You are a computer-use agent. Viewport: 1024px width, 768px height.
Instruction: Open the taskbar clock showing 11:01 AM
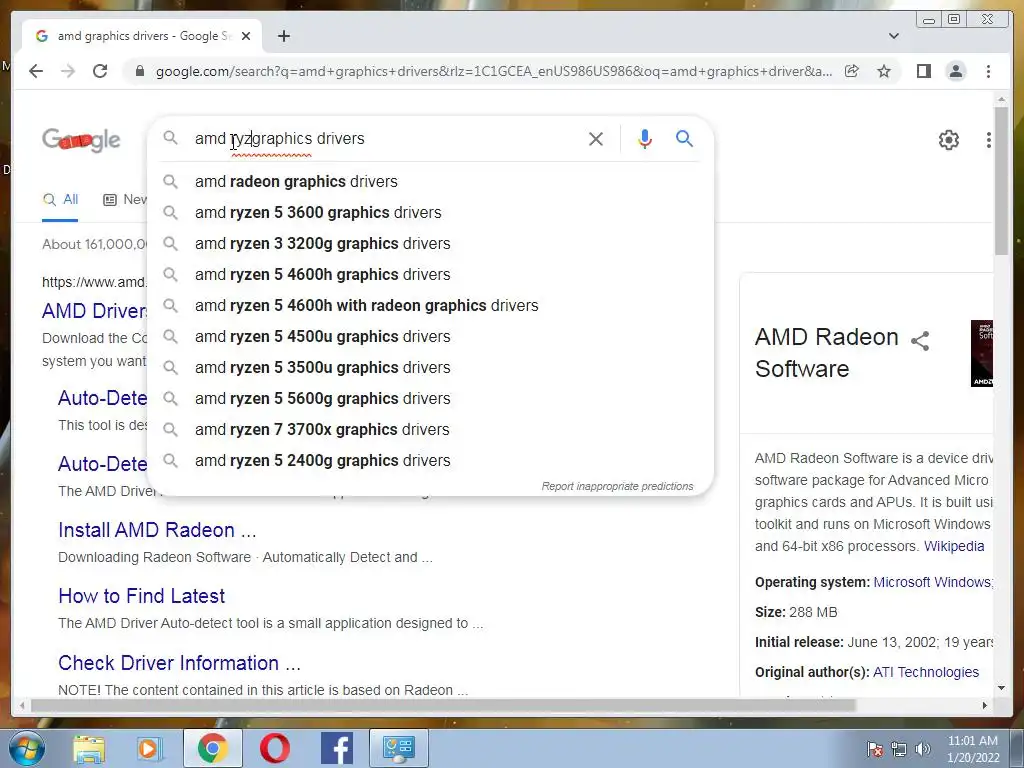(972, 749)
